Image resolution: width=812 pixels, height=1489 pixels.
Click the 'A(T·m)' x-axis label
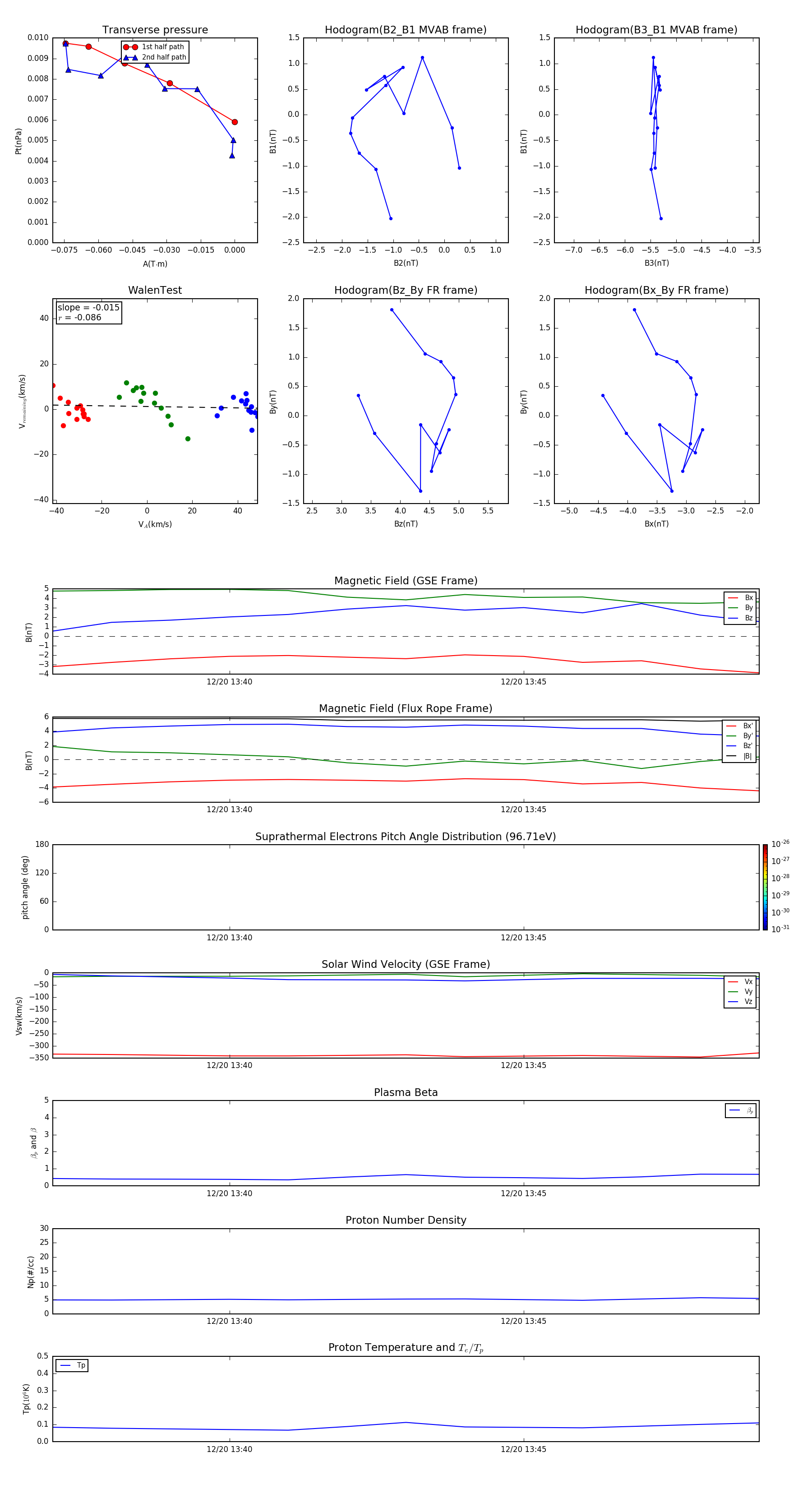tap(155, 264)
